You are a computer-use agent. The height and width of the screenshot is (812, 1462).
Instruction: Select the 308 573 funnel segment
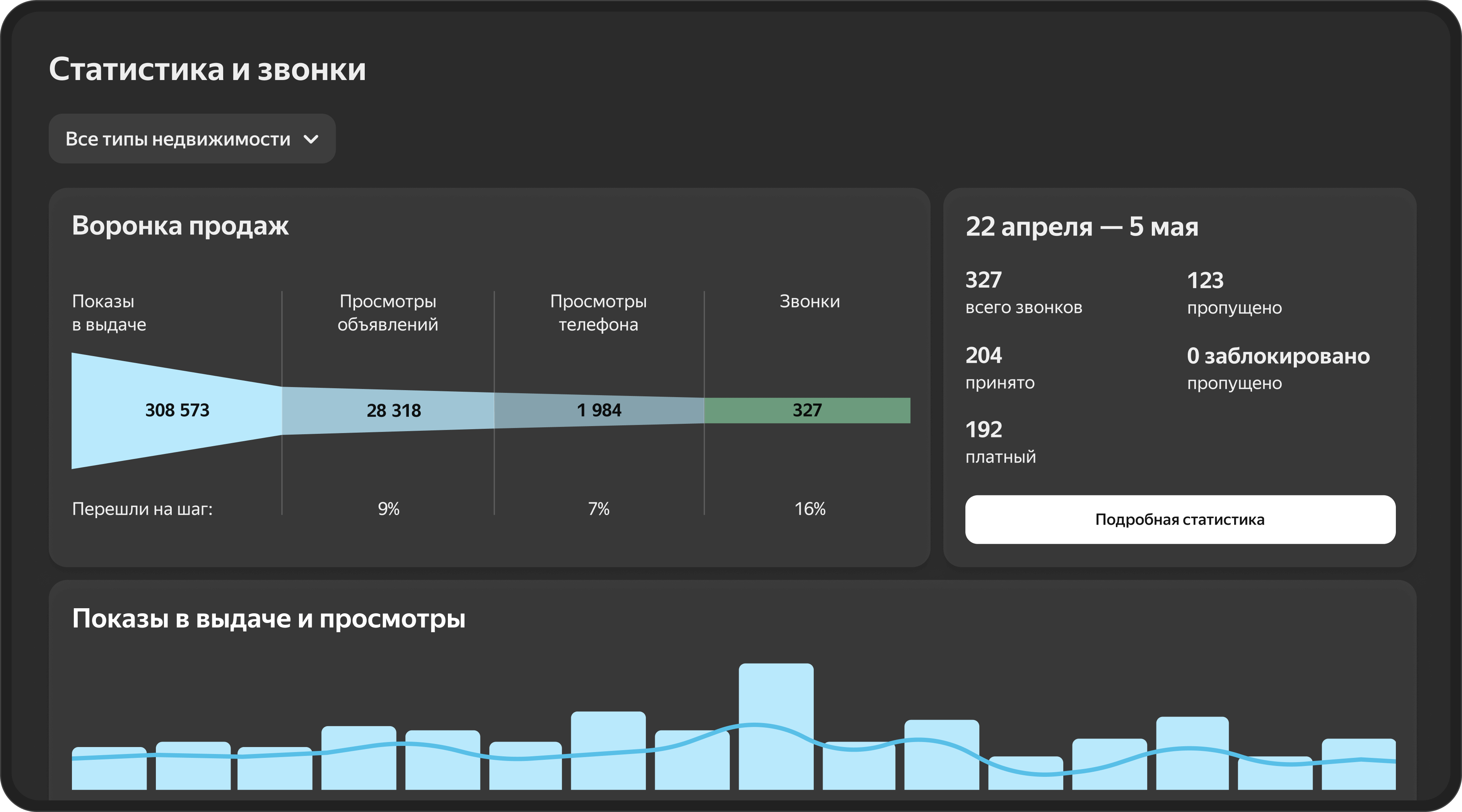177,410
